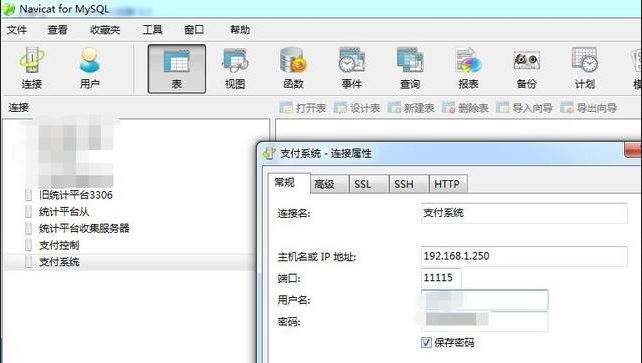The image size is (642, 363).
Task: Click the host field showing 192.168.1.250
Action: [x=524, y=256]
